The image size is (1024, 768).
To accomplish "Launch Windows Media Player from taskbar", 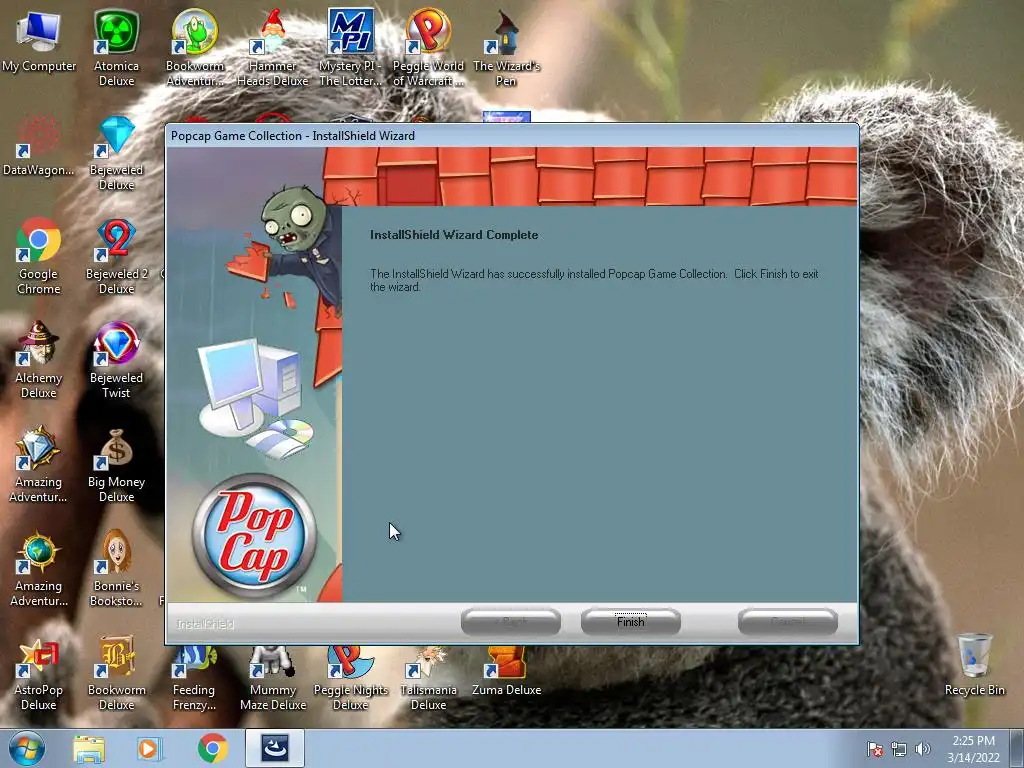I will pyautogui.click(x=150, y=749).
